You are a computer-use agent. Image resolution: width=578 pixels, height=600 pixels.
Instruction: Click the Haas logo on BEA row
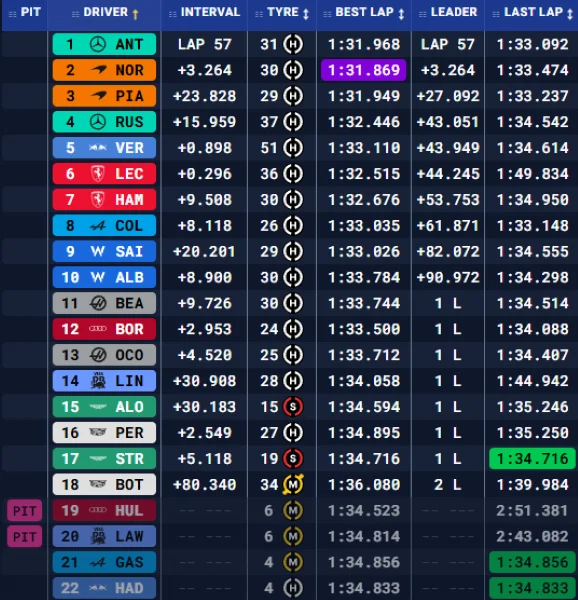click(98, 303)
